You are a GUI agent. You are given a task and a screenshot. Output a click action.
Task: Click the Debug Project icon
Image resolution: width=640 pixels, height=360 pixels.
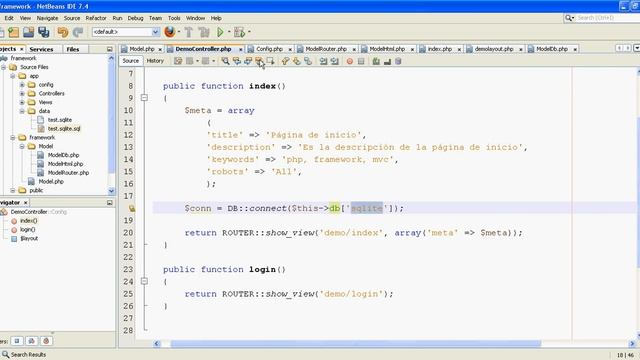coord(239,32)
